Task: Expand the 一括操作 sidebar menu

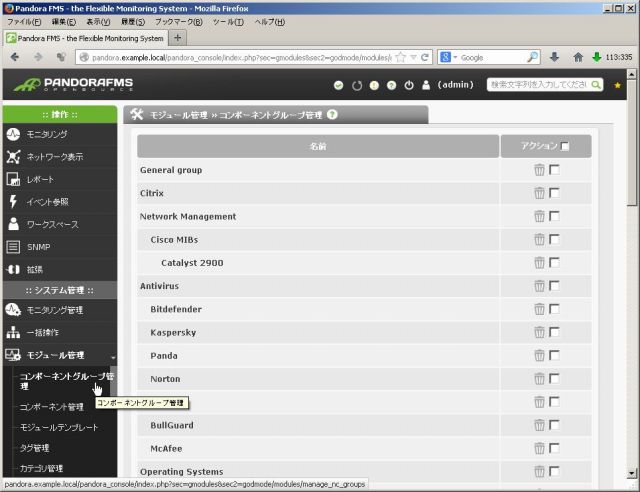Action: pyautogui.click(x=60, y=333)
